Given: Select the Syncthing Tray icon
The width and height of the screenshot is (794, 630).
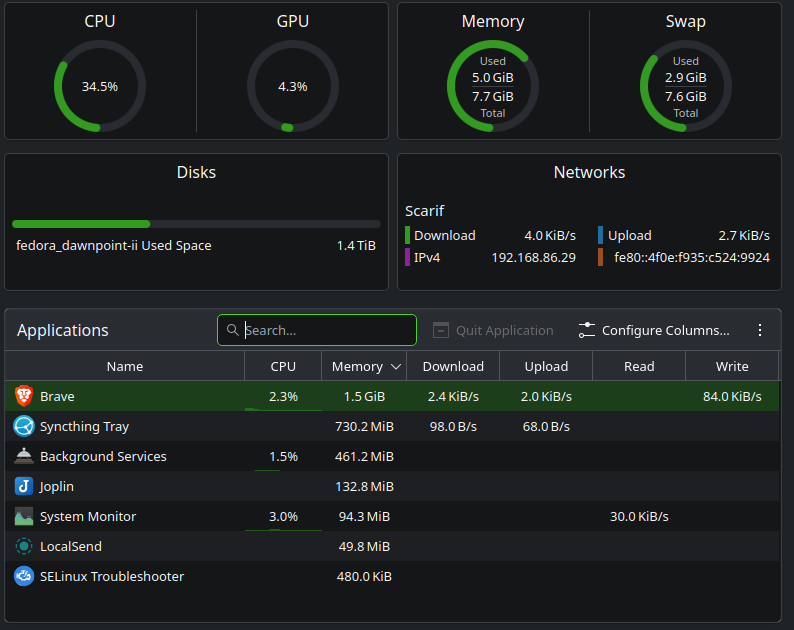Looking at the screenshot, I should pos(24,426).
